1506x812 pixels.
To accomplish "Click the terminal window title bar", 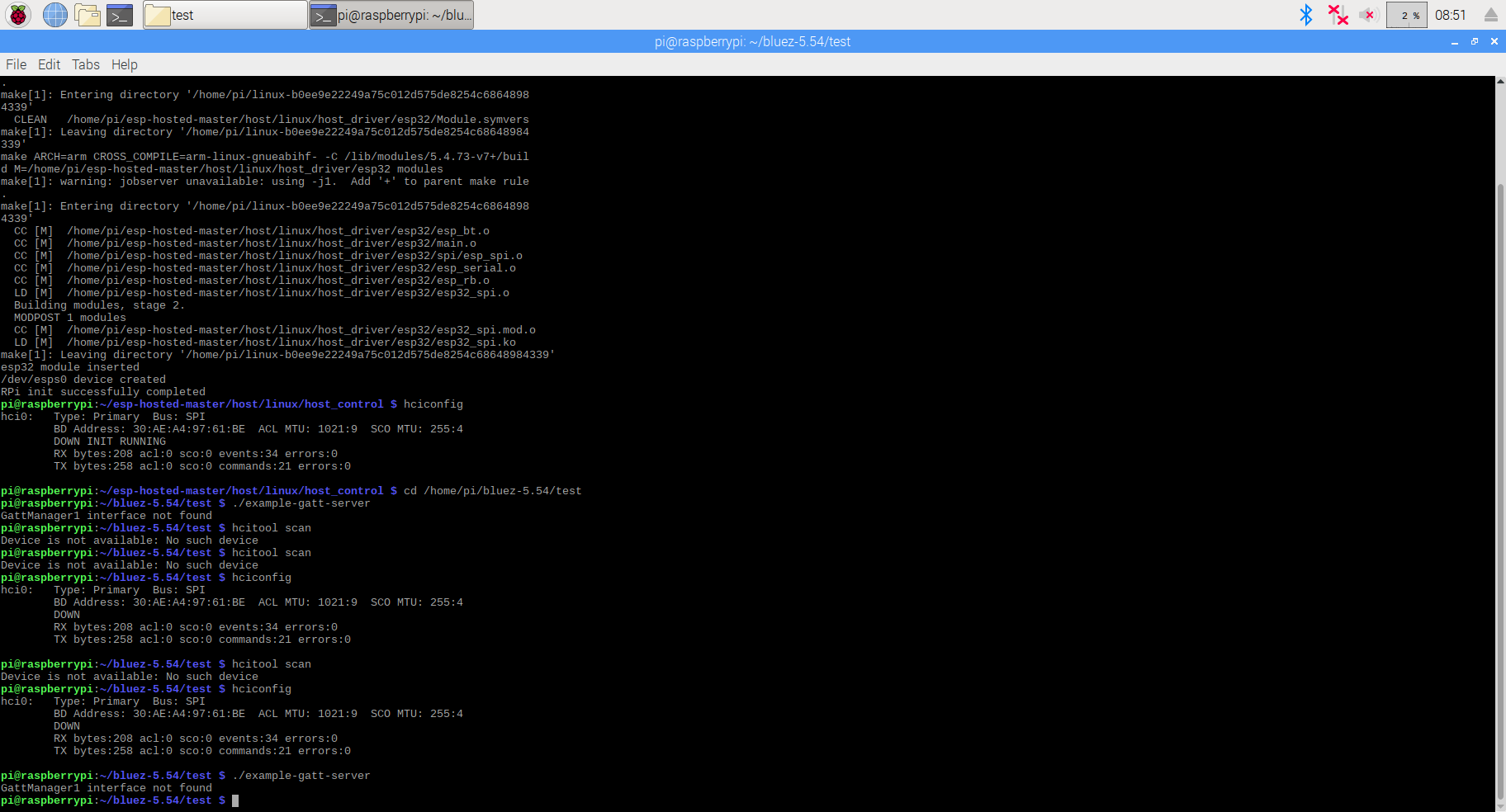I will coord(752,41).
